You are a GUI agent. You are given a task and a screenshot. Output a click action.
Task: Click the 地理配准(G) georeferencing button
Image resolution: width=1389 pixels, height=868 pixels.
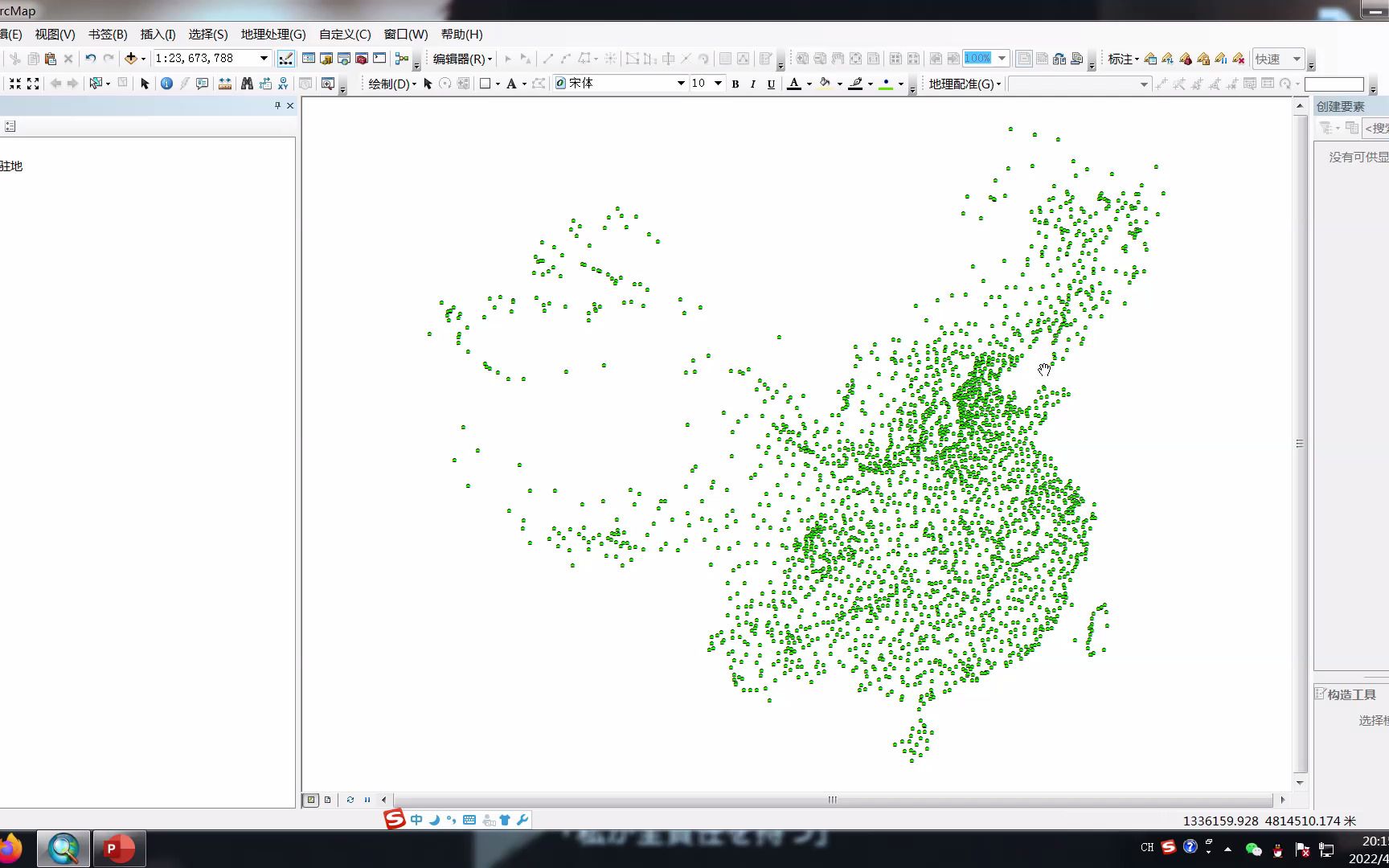click(x=961, y=84)
